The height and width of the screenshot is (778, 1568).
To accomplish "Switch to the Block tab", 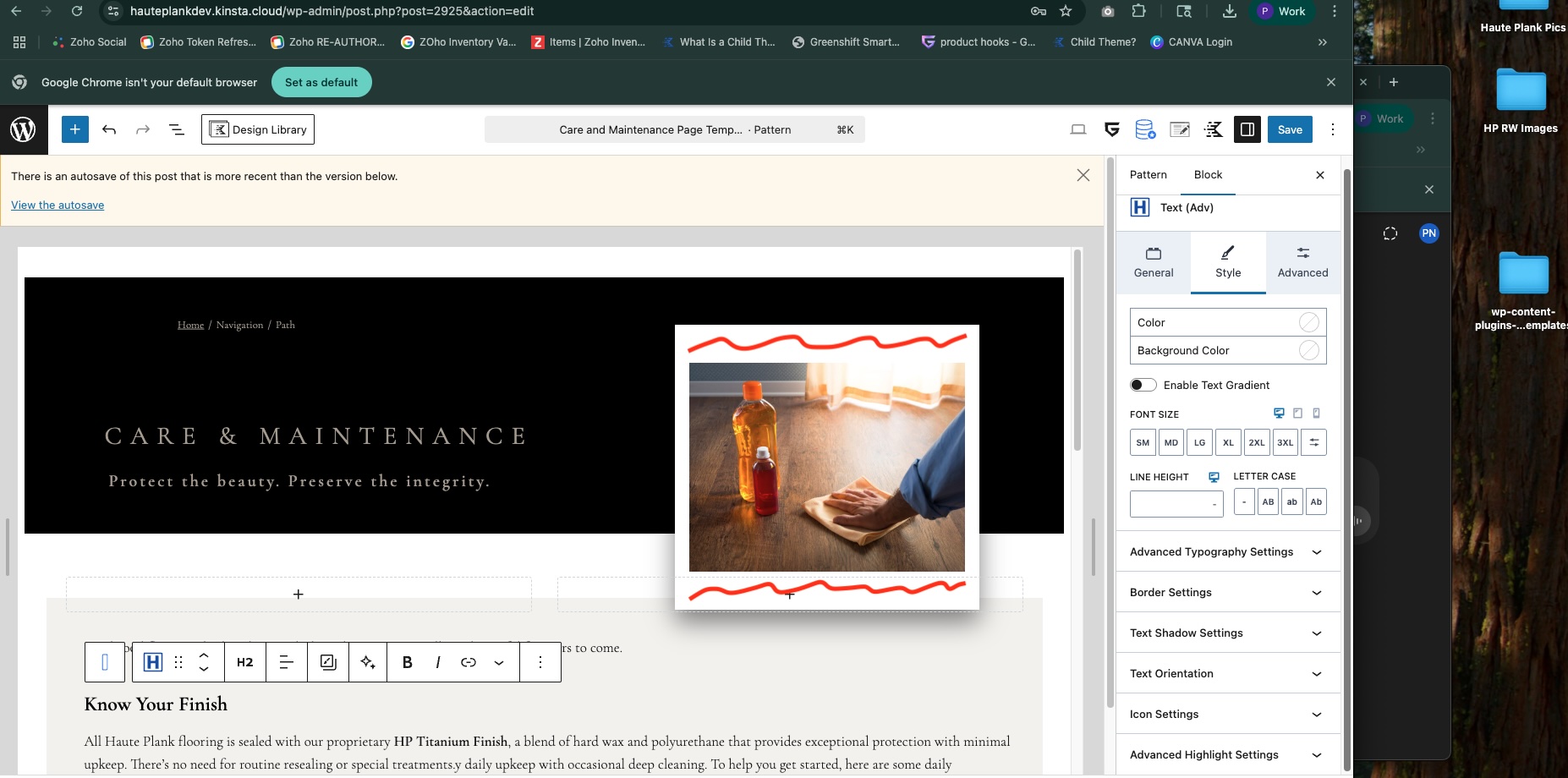I will pos(1208,174).
